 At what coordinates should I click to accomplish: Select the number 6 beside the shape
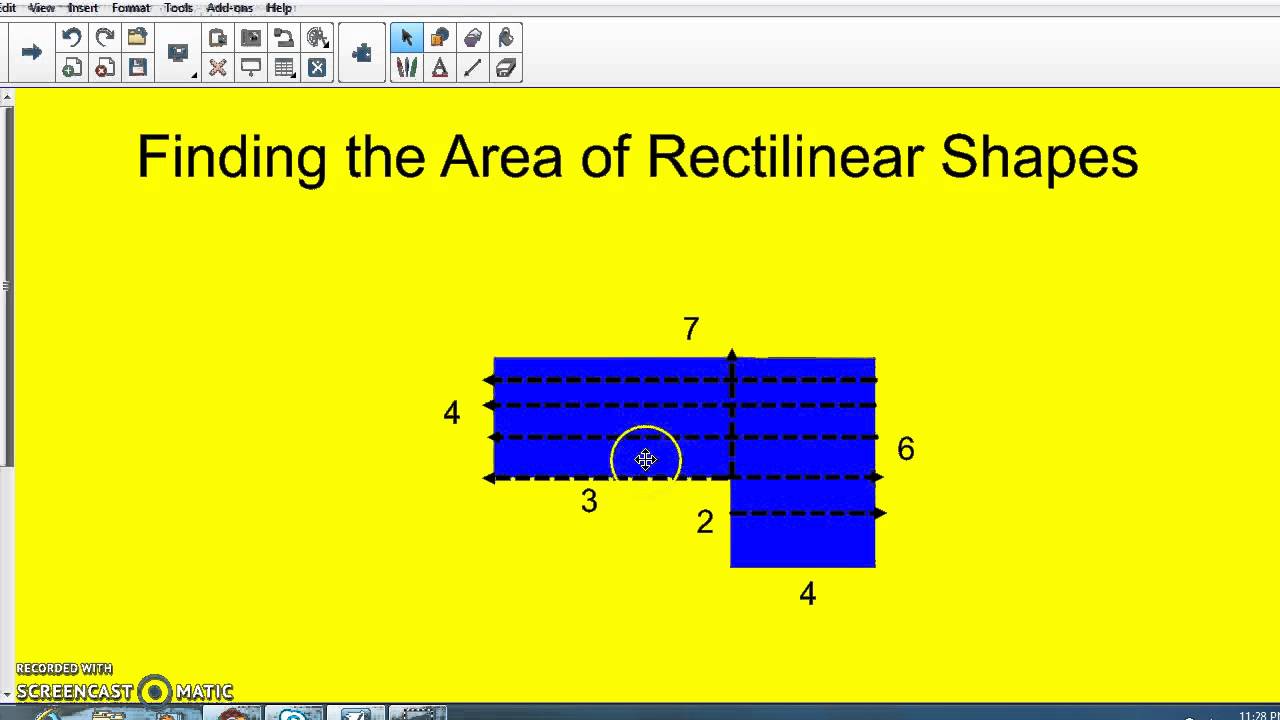click(906, 449)
